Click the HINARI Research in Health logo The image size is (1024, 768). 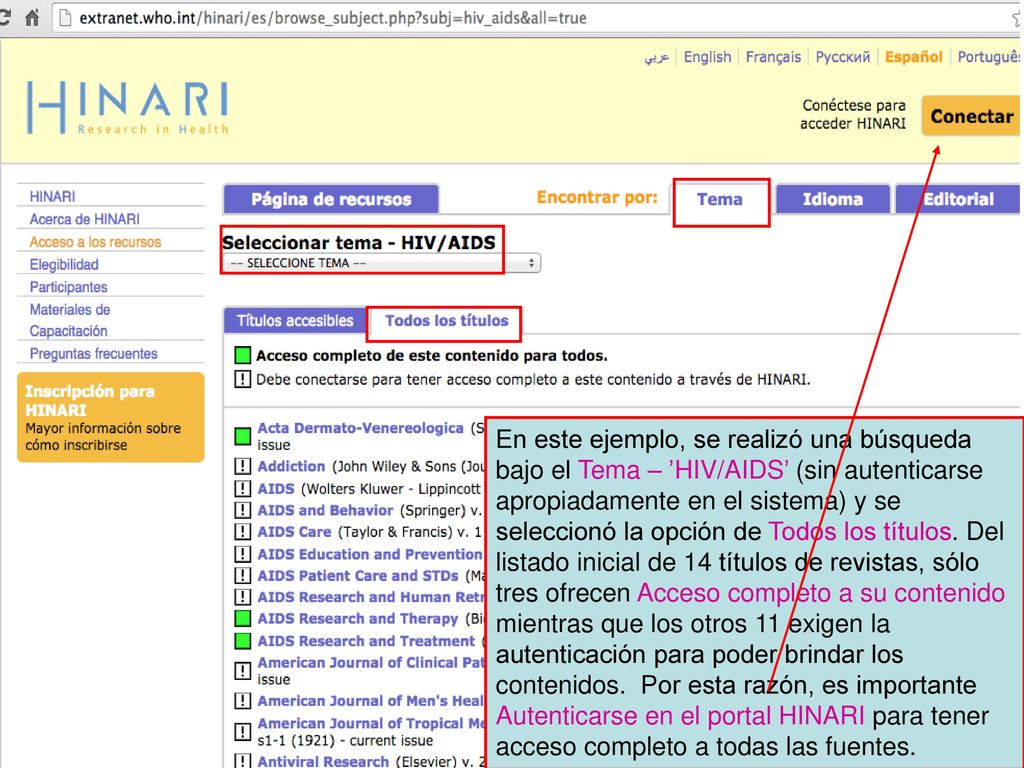coord(127,108)
